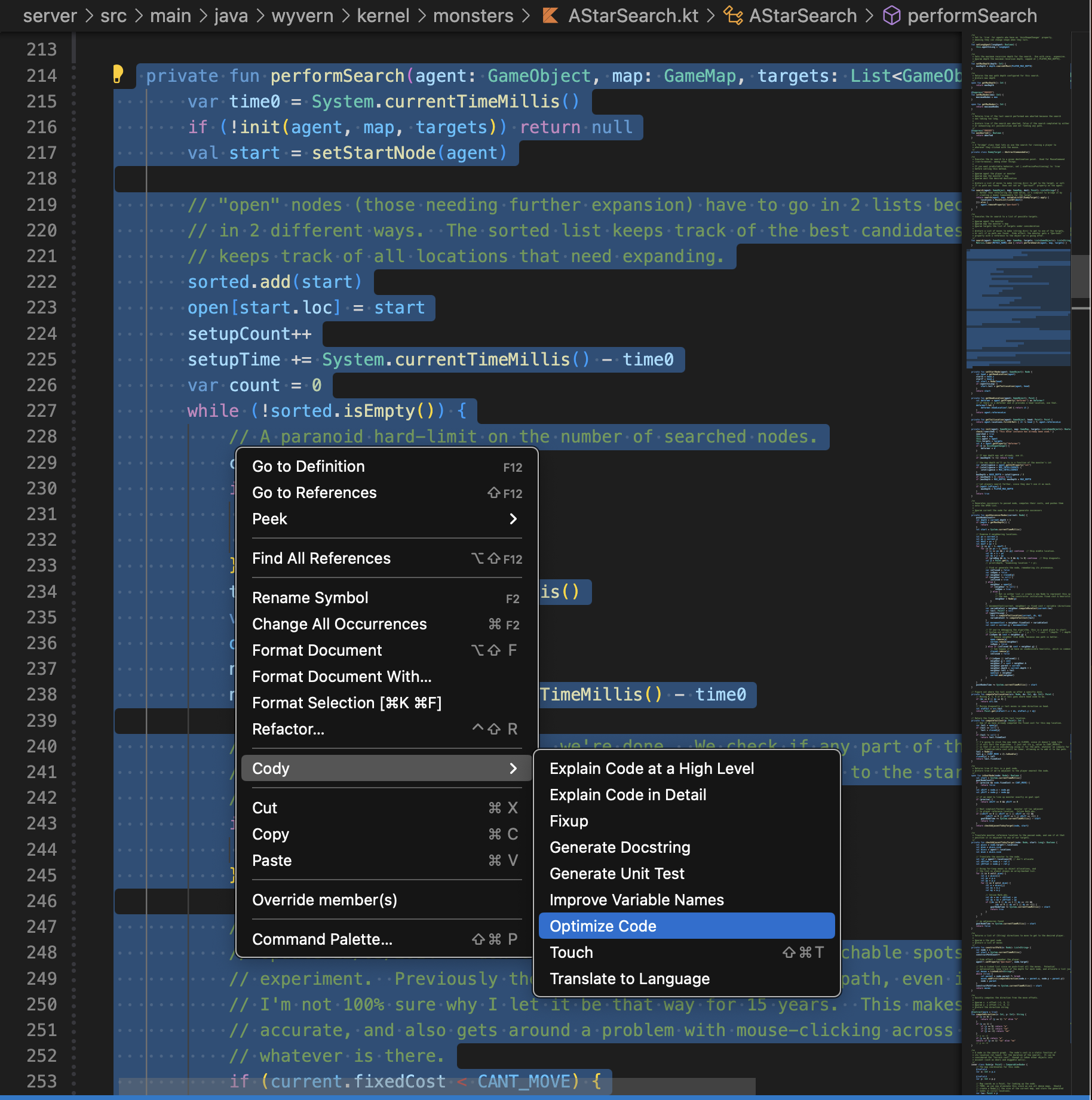The width and height of the screenshot is (1092, 1100).
Task: Select Copy from context menu
Action: [387, 834]
